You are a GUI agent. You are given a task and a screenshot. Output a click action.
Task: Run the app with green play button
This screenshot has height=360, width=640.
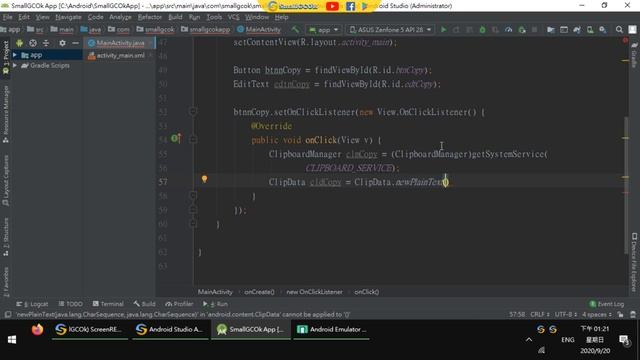pyautogui.click(x=444, y=29)
